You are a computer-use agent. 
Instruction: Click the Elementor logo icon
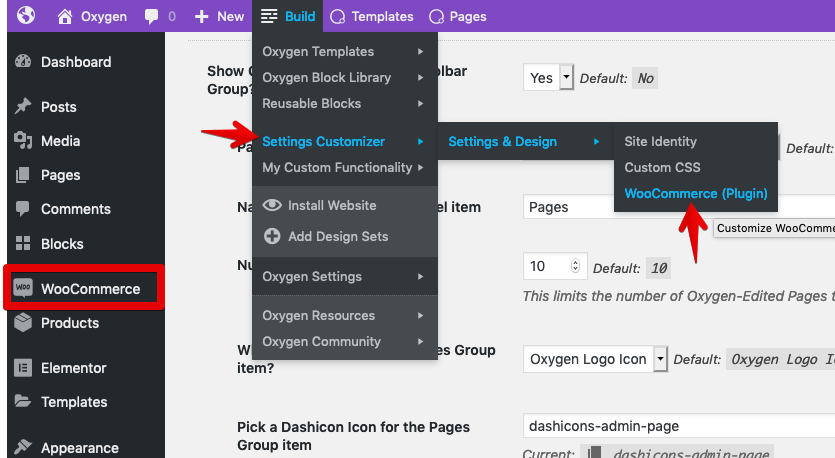click(23, 367)
